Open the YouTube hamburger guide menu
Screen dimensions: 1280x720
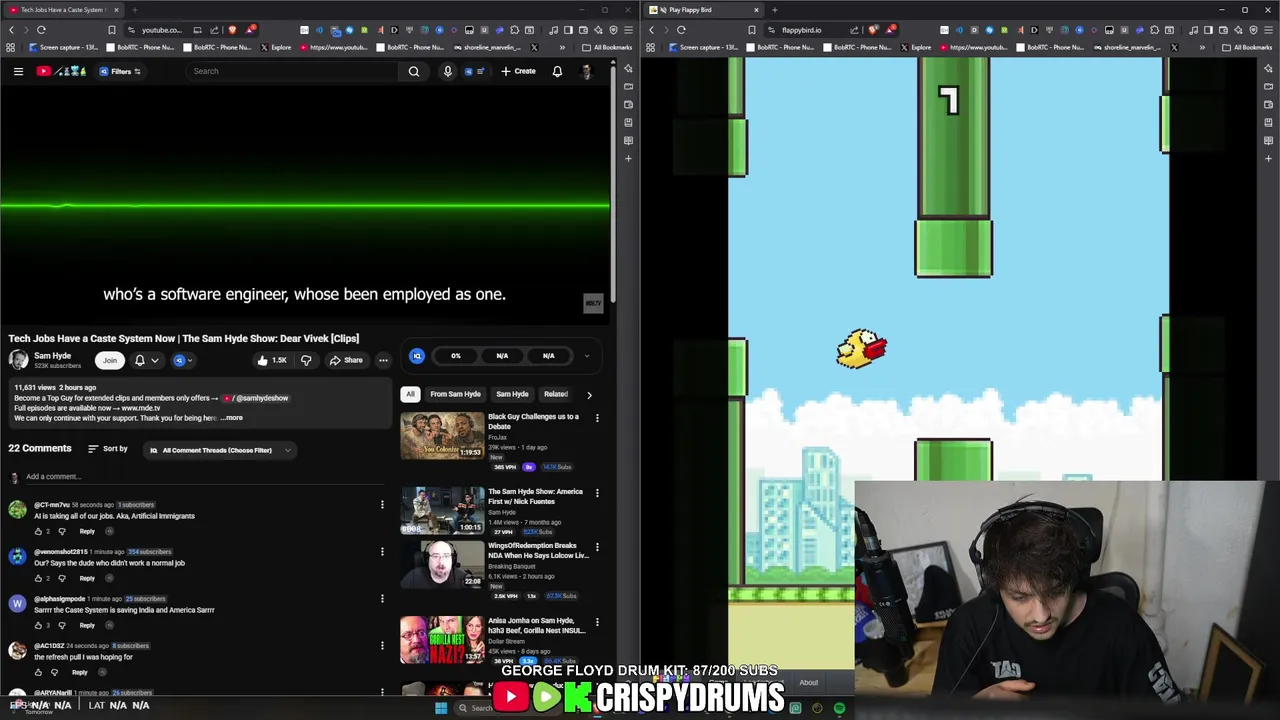pos(18,71)
